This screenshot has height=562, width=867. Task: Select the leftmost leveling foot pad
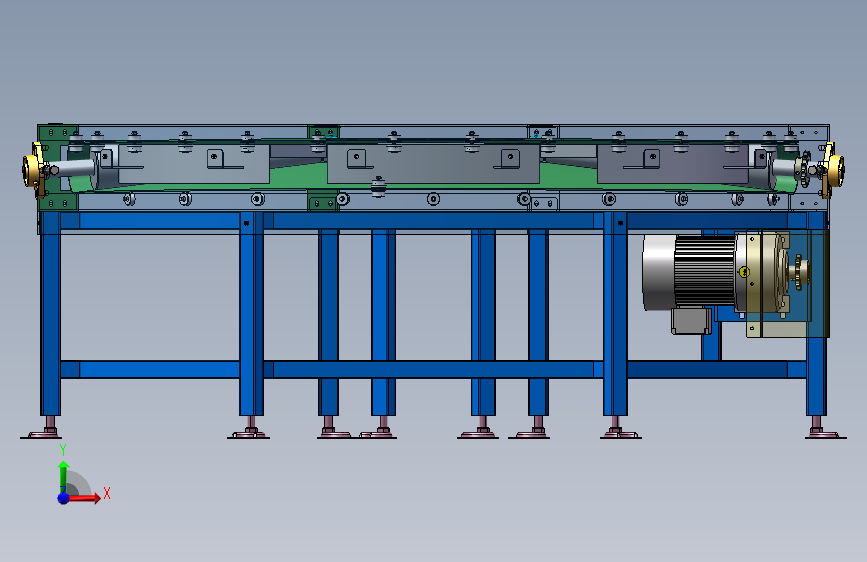coord(43,434)
